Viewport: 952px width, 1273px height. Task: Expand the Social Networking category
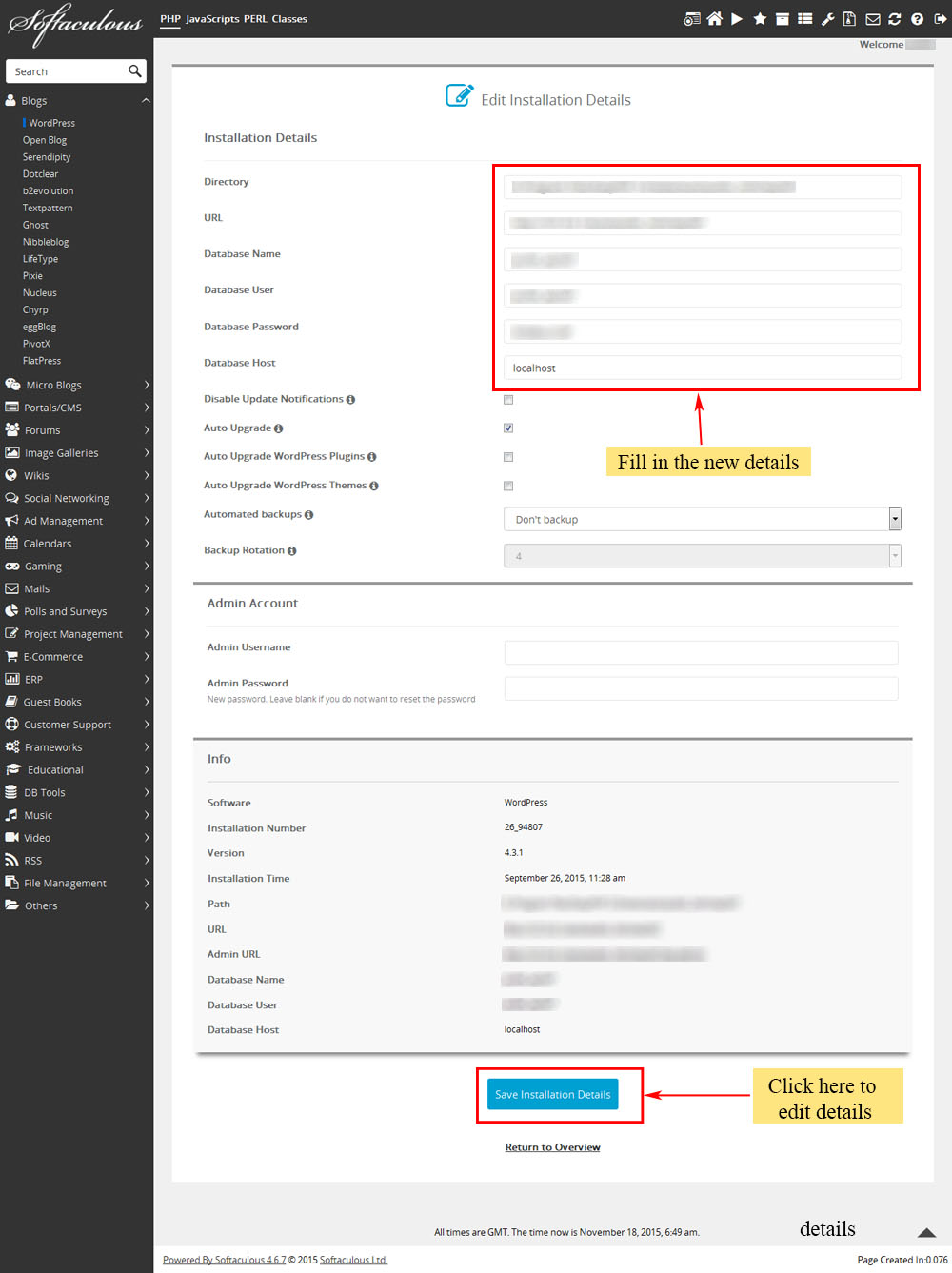point(76,498)
